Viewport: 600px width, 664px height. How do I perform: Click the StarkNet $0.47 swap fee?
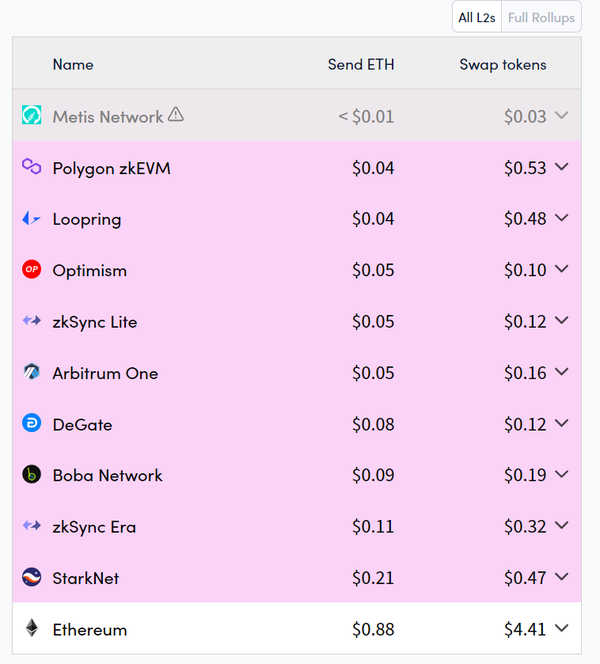point(525,578)
